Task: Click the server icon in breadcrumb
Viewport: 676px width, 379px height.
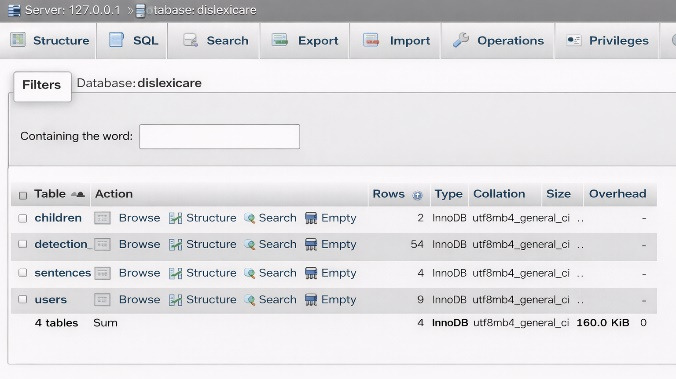Action: tap(14, 10)
